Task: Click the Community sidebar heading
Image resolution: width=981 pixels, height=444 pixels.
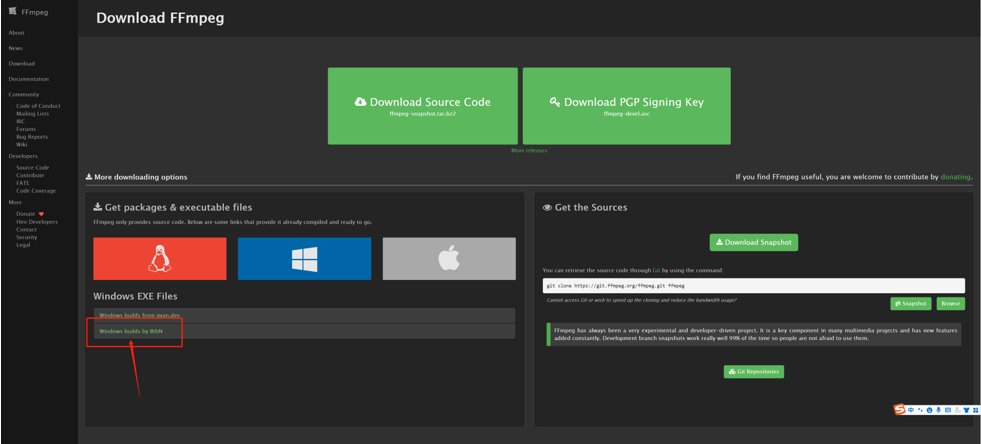Action: pos(24,94)
